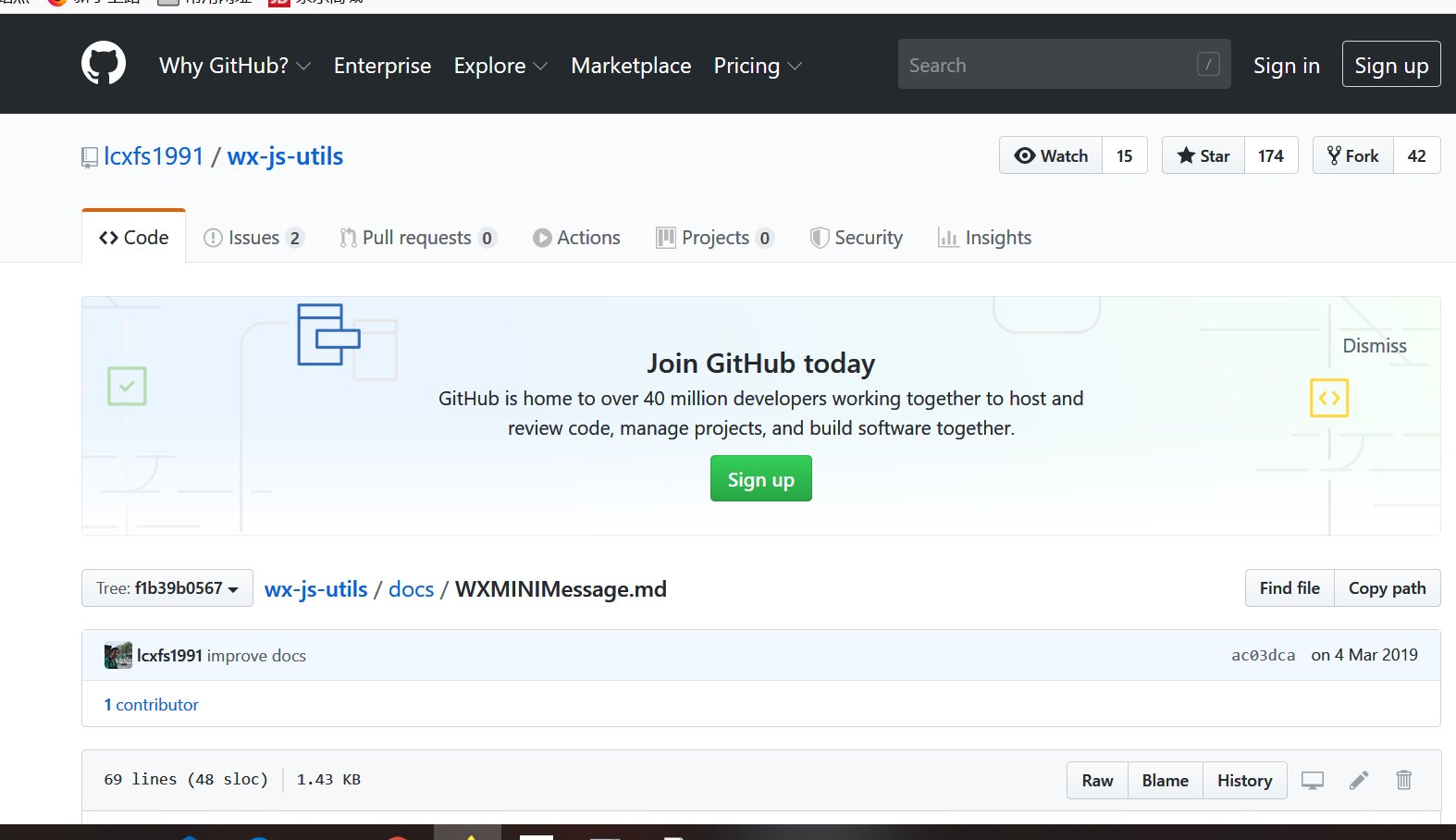Open the Enterprise page
The image size is (1456, 840).
point(382,66)
